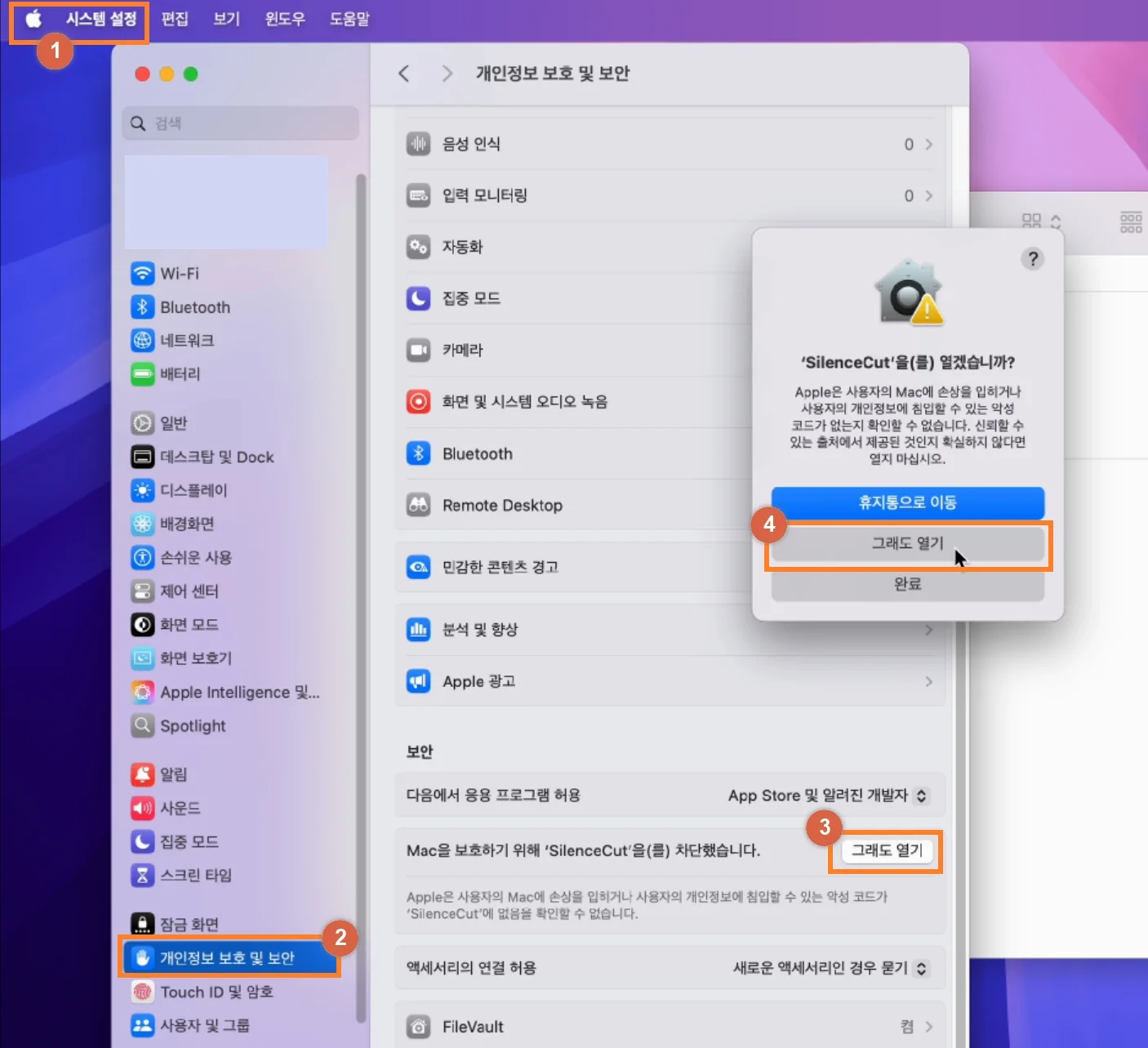The height and width of the screenshot is (1048, 1148).
Task: Open the 편집 menu
Action: [x=175, y=19]
